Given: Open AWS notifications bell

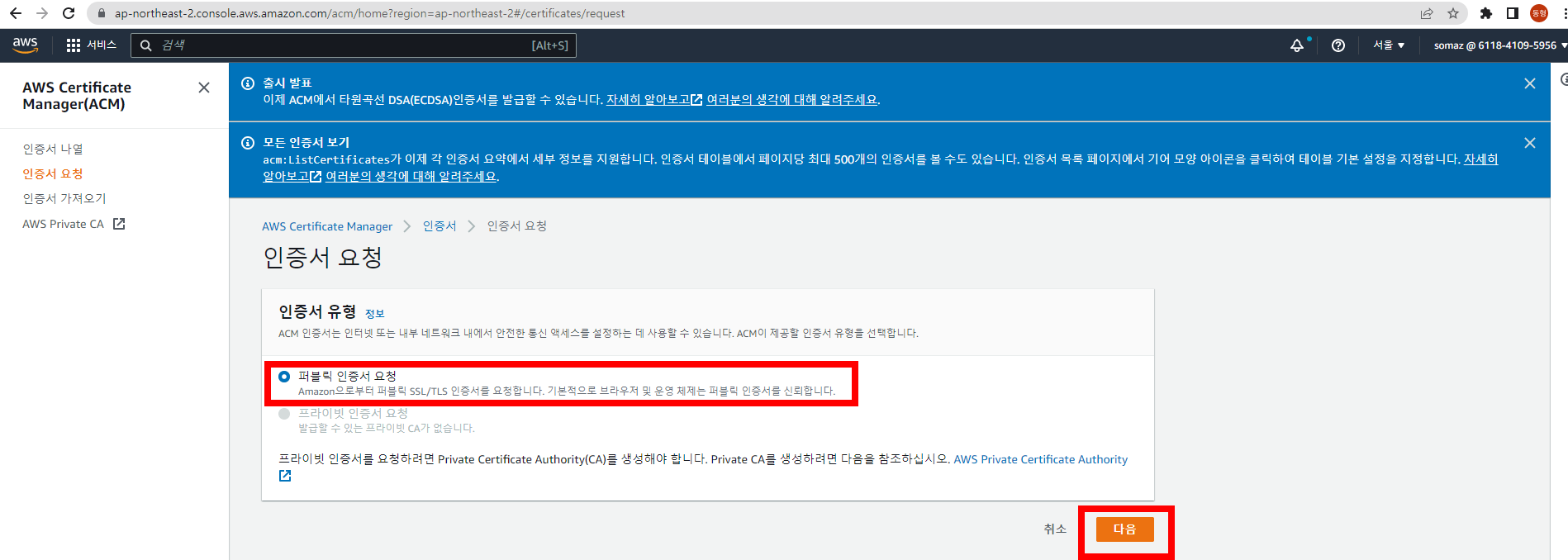Looking at the screenshot, I should (1297, 45).
